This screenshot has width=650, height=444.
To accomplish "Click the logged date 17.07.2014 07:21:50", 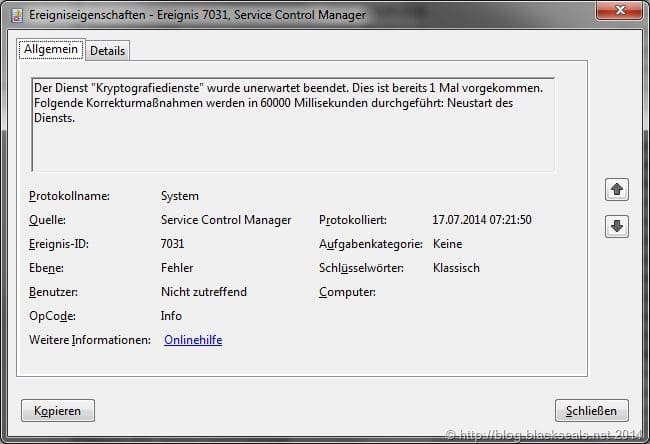I will [482, 220].
